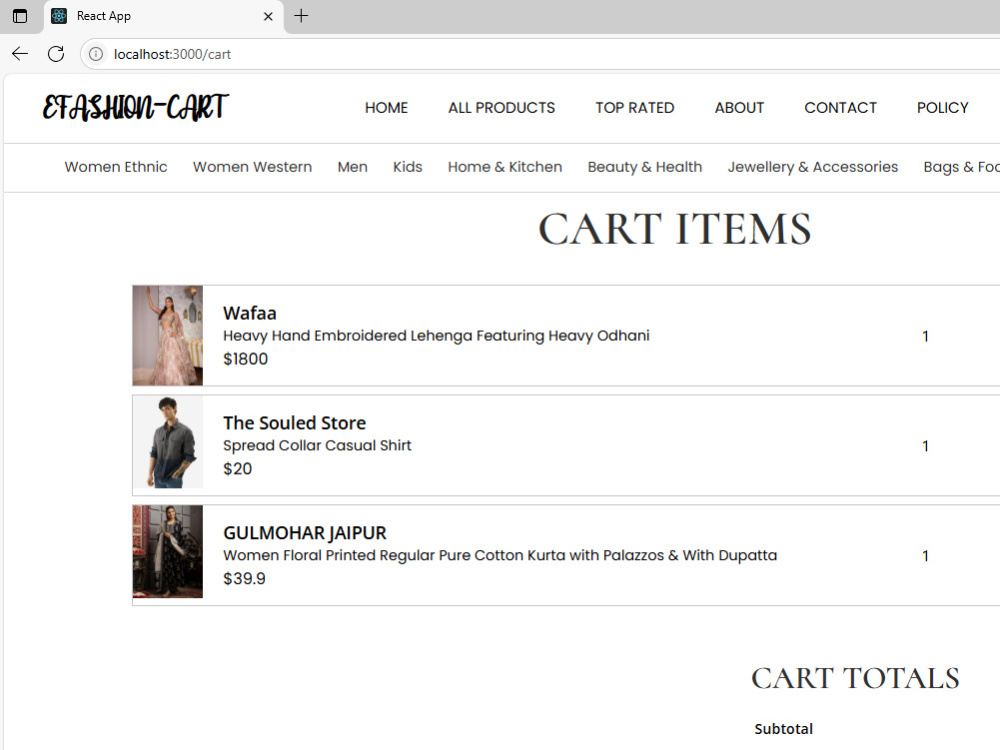This screenshot has height=750, width=1000.
Task: Click the EFASHION-CART logo
Action: pyautogui.click(x=135, y=107)
